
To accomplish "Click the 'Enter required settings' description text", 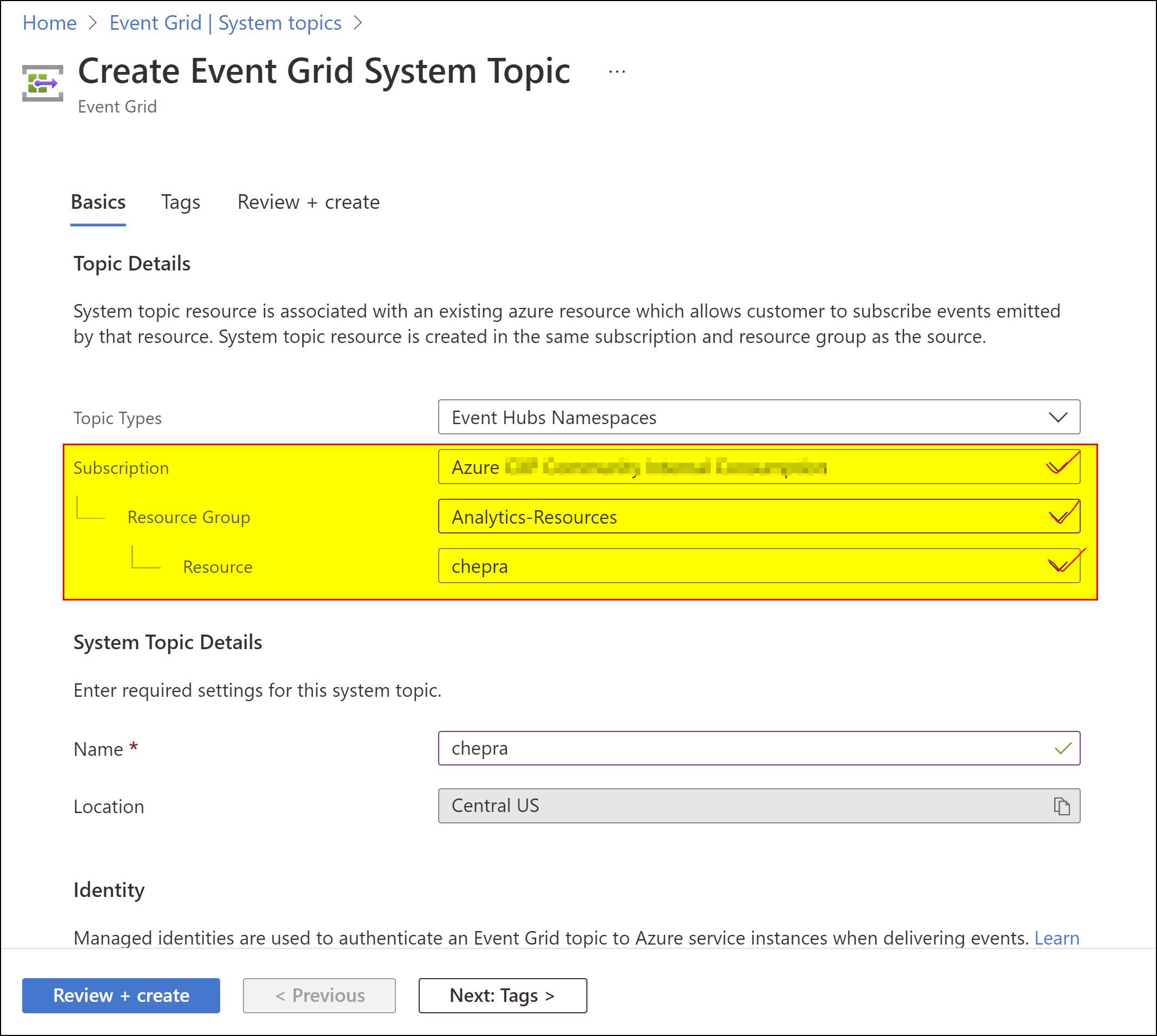I will click(258, 690).
